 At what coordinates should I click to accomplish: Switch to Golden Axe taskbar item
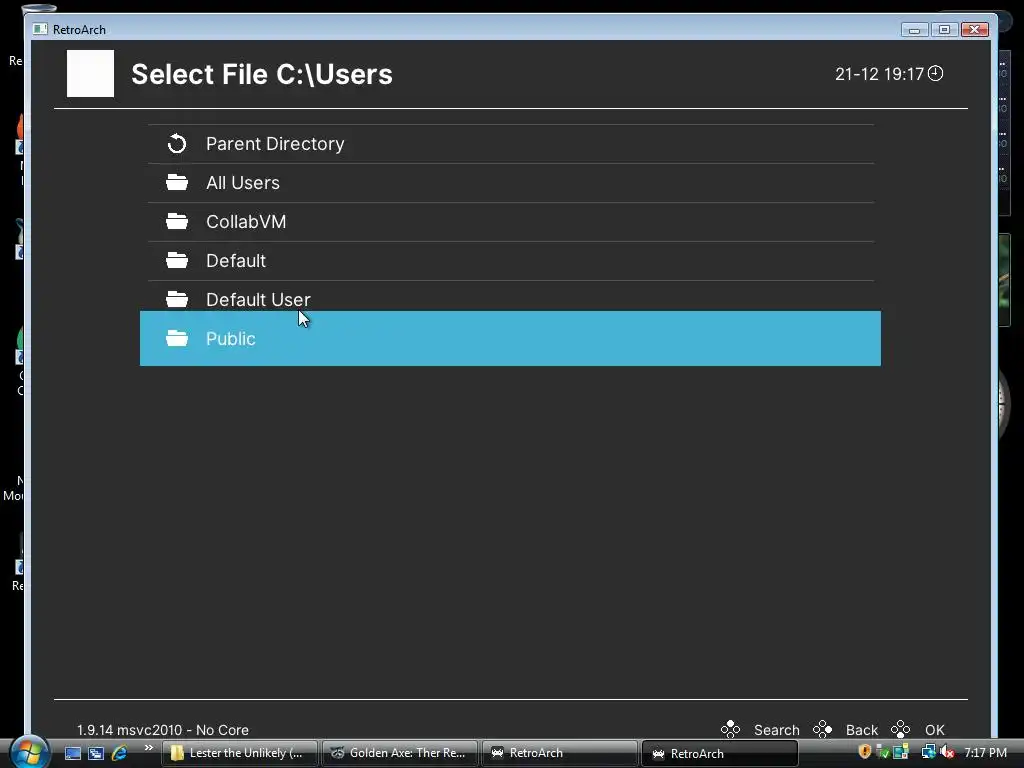(x=400, y=753)
